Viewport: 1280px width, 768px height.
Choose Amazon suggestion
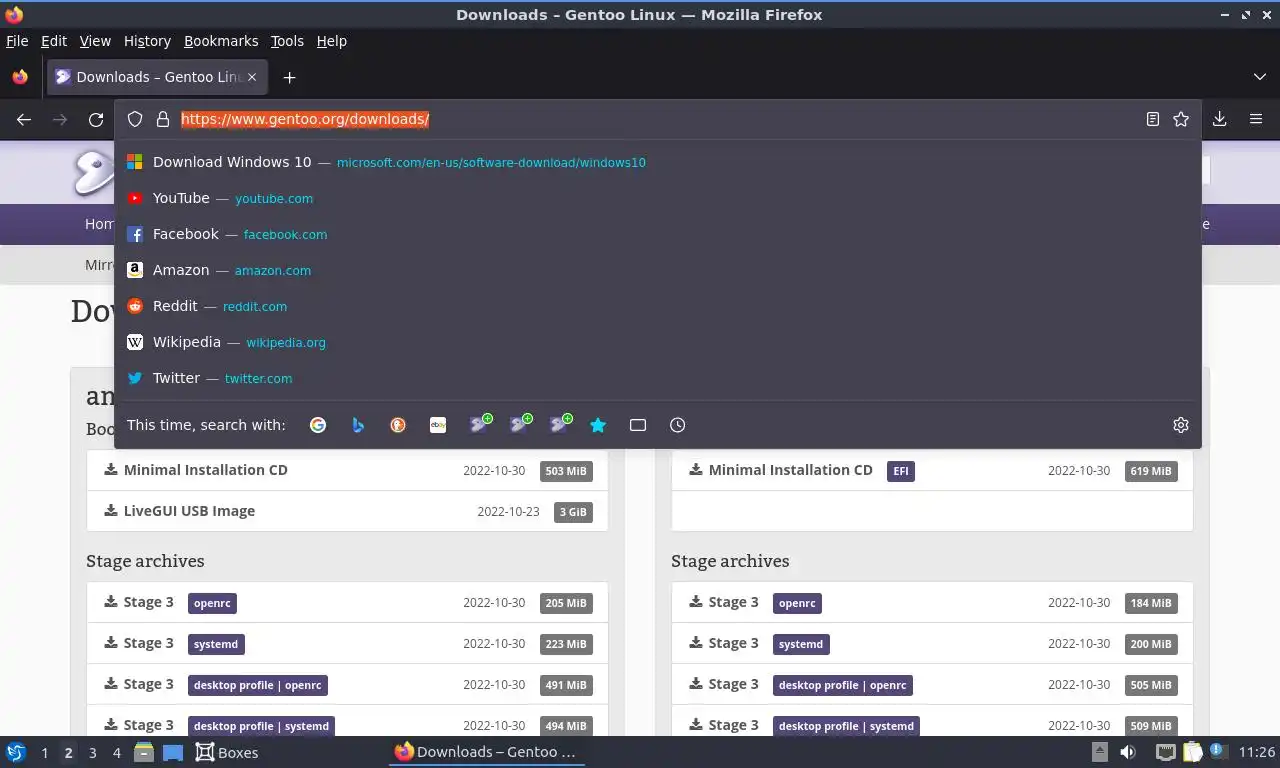point(658,270)
